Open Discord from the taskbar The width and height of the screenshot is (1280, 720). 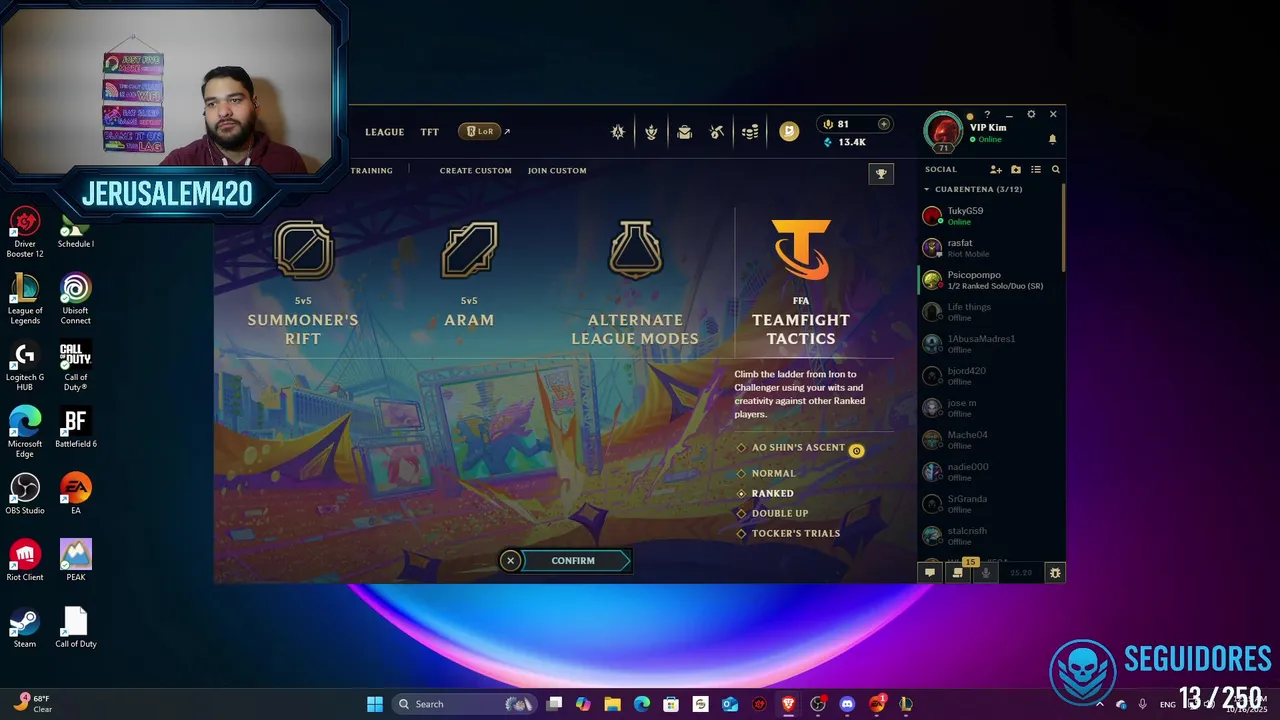[847, 704]
